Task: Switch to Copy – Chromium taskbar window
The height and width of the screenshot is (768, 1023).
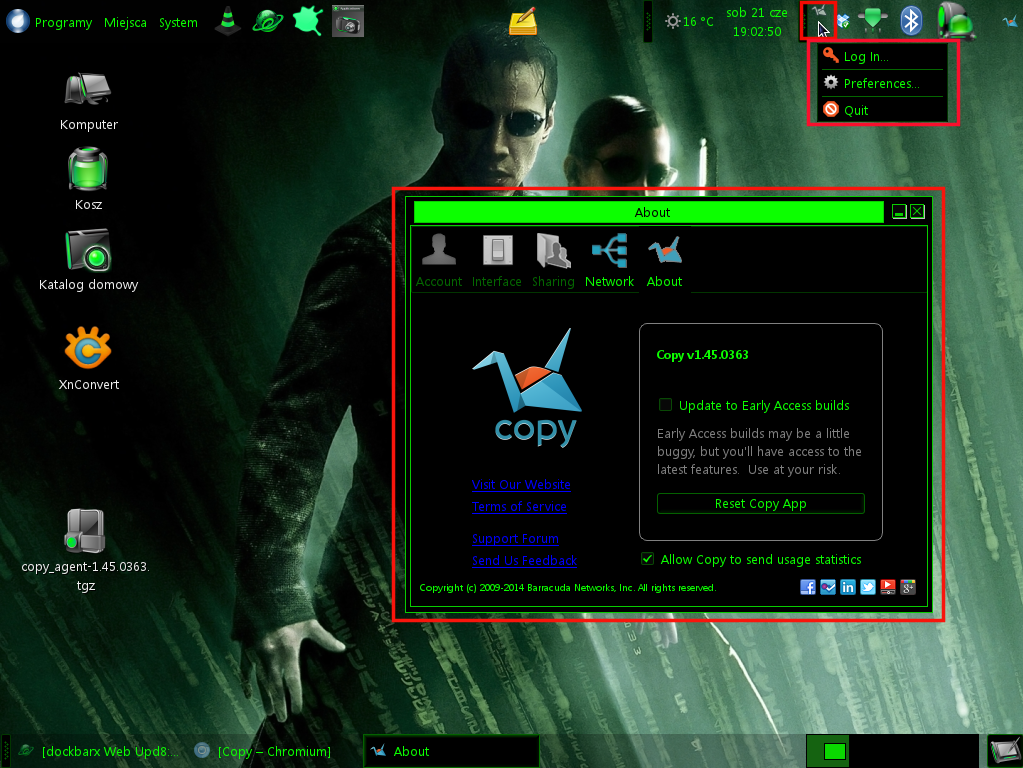Action: point(264,751)
